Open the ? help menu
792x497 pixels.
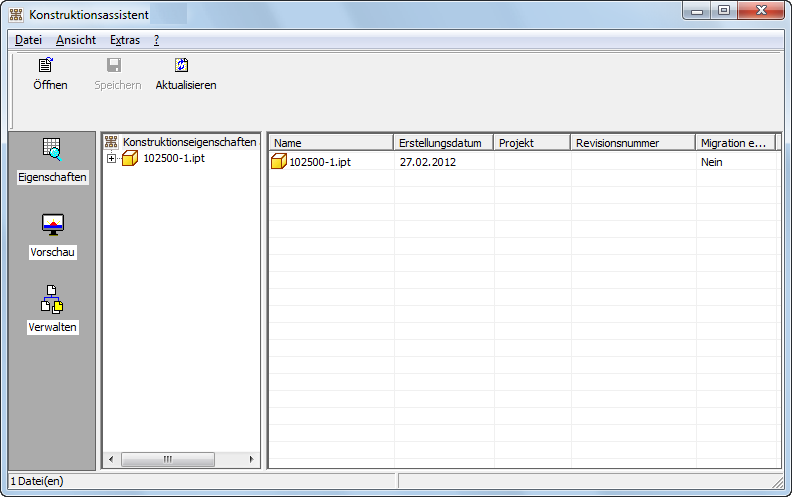coord(157,40)
